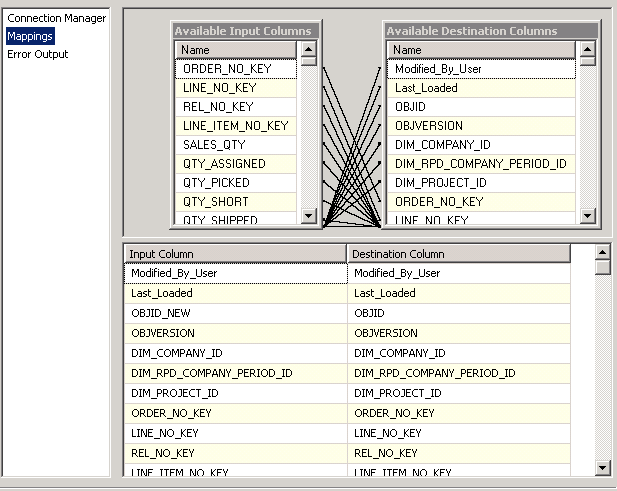This screenshot has width=617, height=491.
Task: Sort by the Destination Column header
Action: [458, 254]
